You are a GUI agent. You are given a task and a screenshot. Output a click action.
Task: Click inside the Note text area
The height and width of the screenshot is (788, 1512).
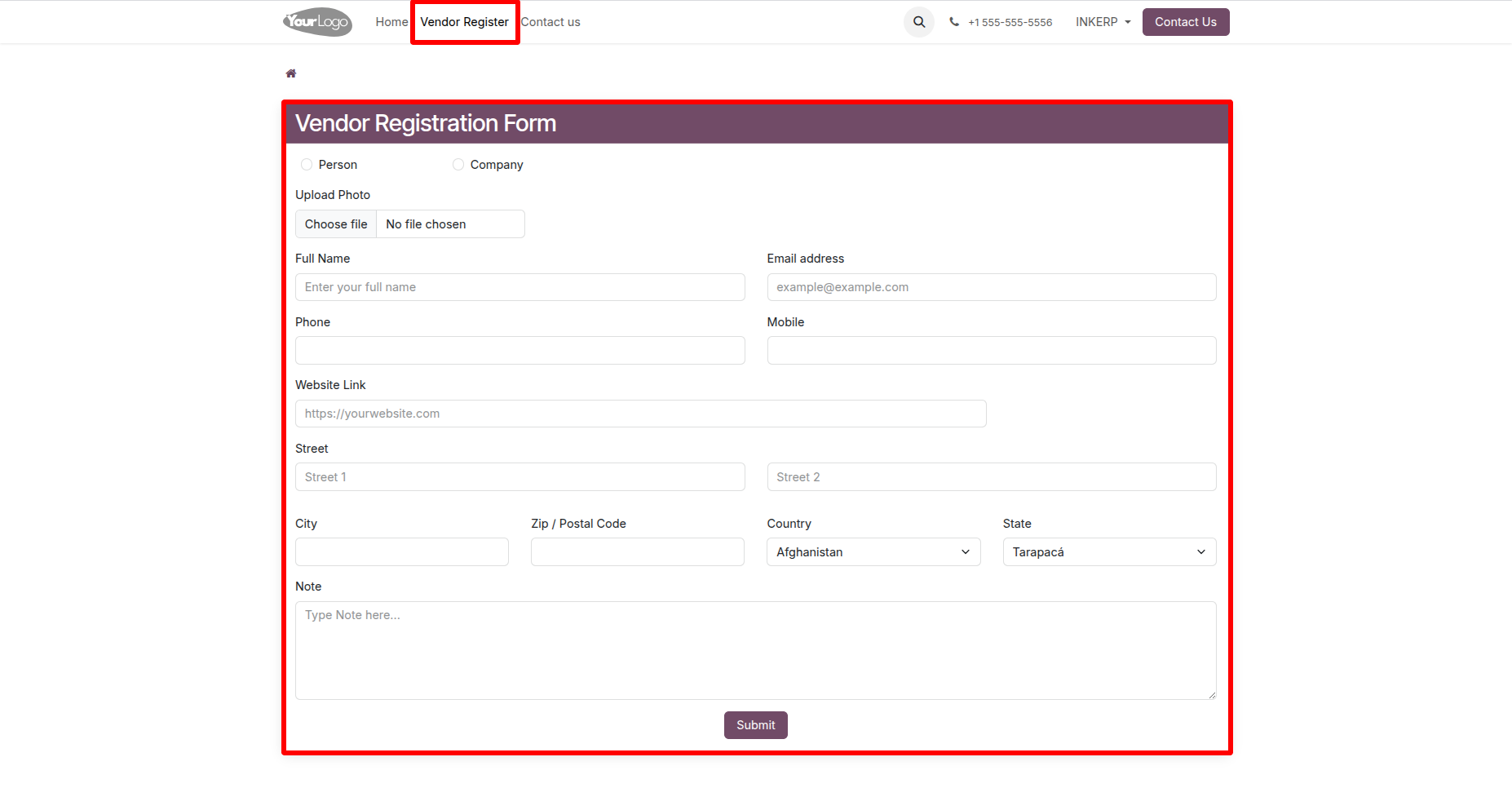pos(756,650)
